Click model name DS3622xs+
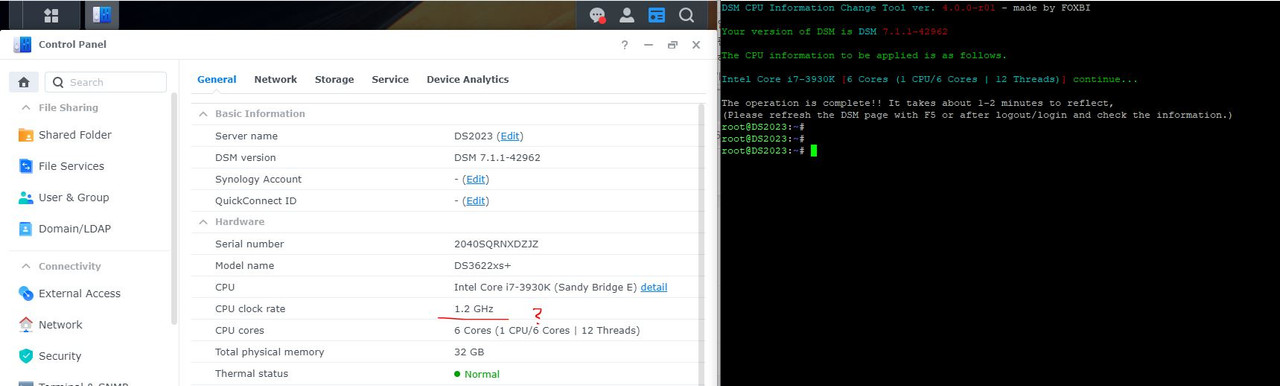The width and height of the screenshot is (1280, 386). (x=482, y=266)
